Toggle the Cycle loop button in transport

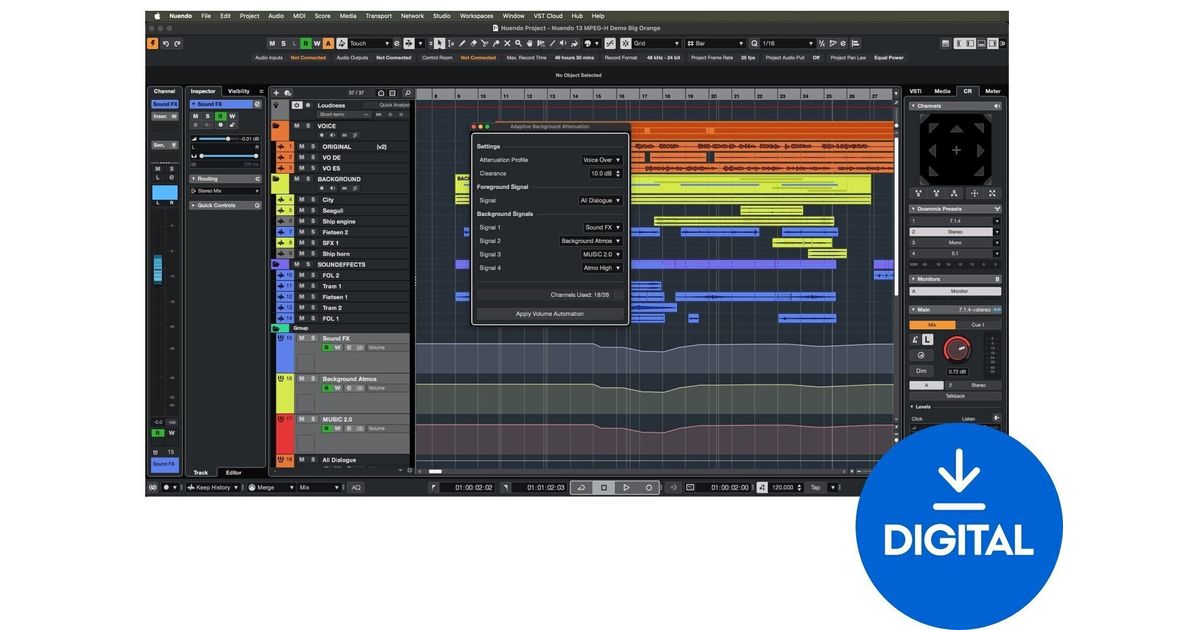(x=581, y=487)
